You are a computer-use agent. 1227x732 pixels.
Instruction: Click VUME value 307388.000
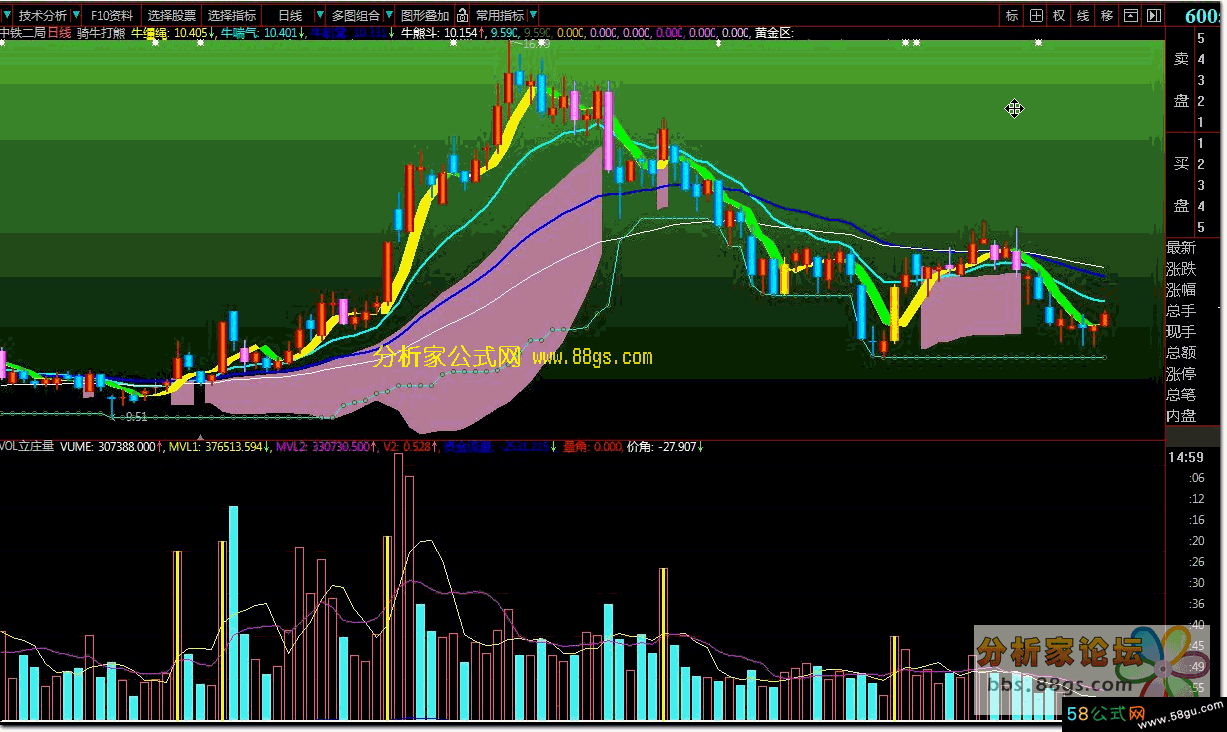pyautogui.click(x=127, y=446)
